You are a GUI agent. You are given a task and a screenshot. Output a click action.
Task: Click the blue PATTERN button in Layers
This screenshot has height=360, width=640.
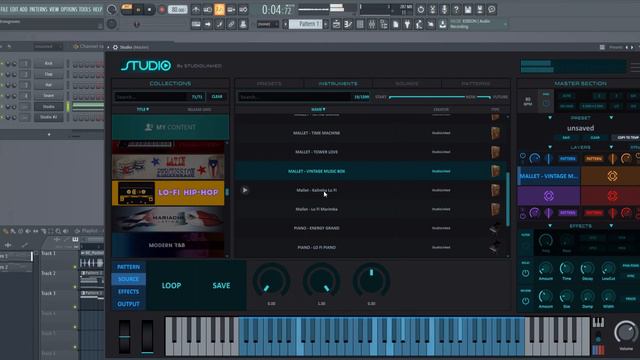(x=568, y=158)
